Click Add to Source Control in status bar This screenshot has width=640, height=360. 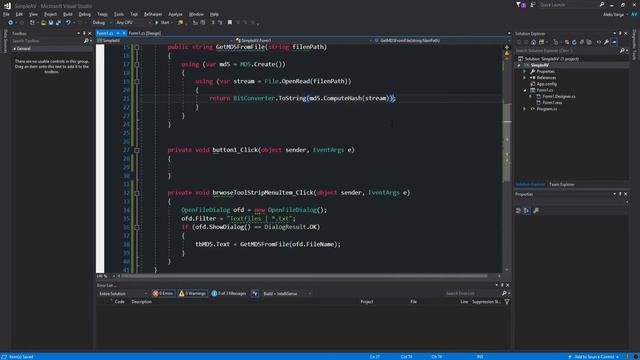point(593,357)
